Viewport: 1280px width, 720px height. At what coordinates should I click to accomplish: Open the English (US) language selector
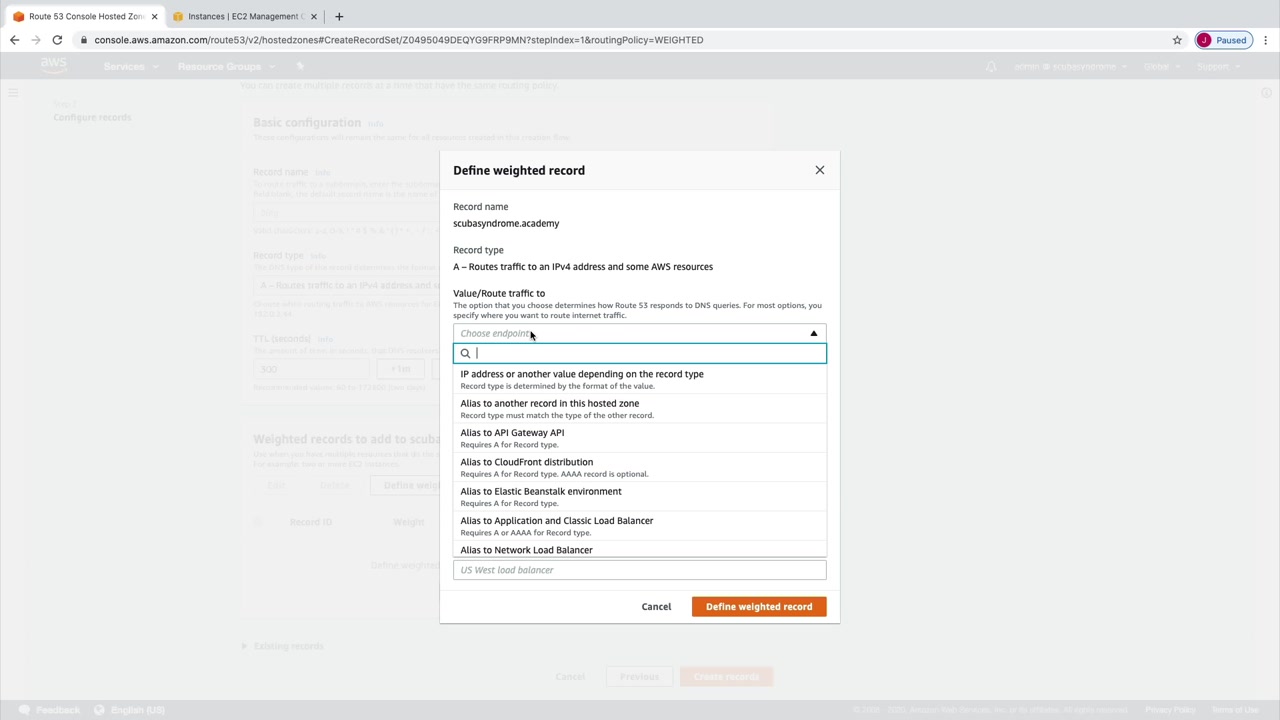129,710
